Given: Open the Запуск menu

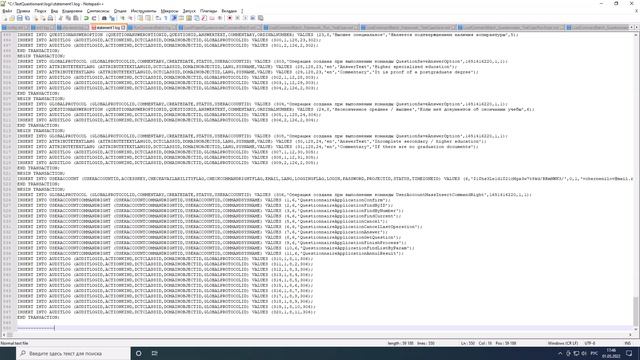Looking at the screenshot, I should pos(189,11).
